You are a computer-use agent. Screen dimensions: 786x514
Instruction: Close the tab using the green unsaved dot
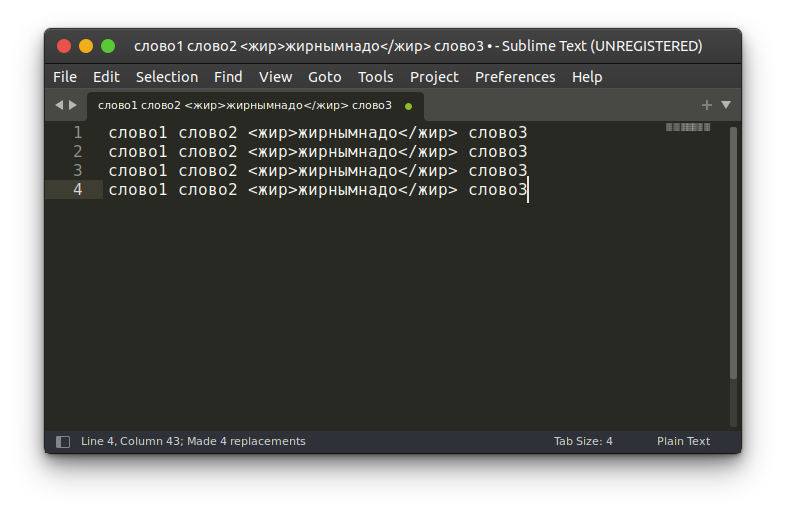[x=408, y=106]
